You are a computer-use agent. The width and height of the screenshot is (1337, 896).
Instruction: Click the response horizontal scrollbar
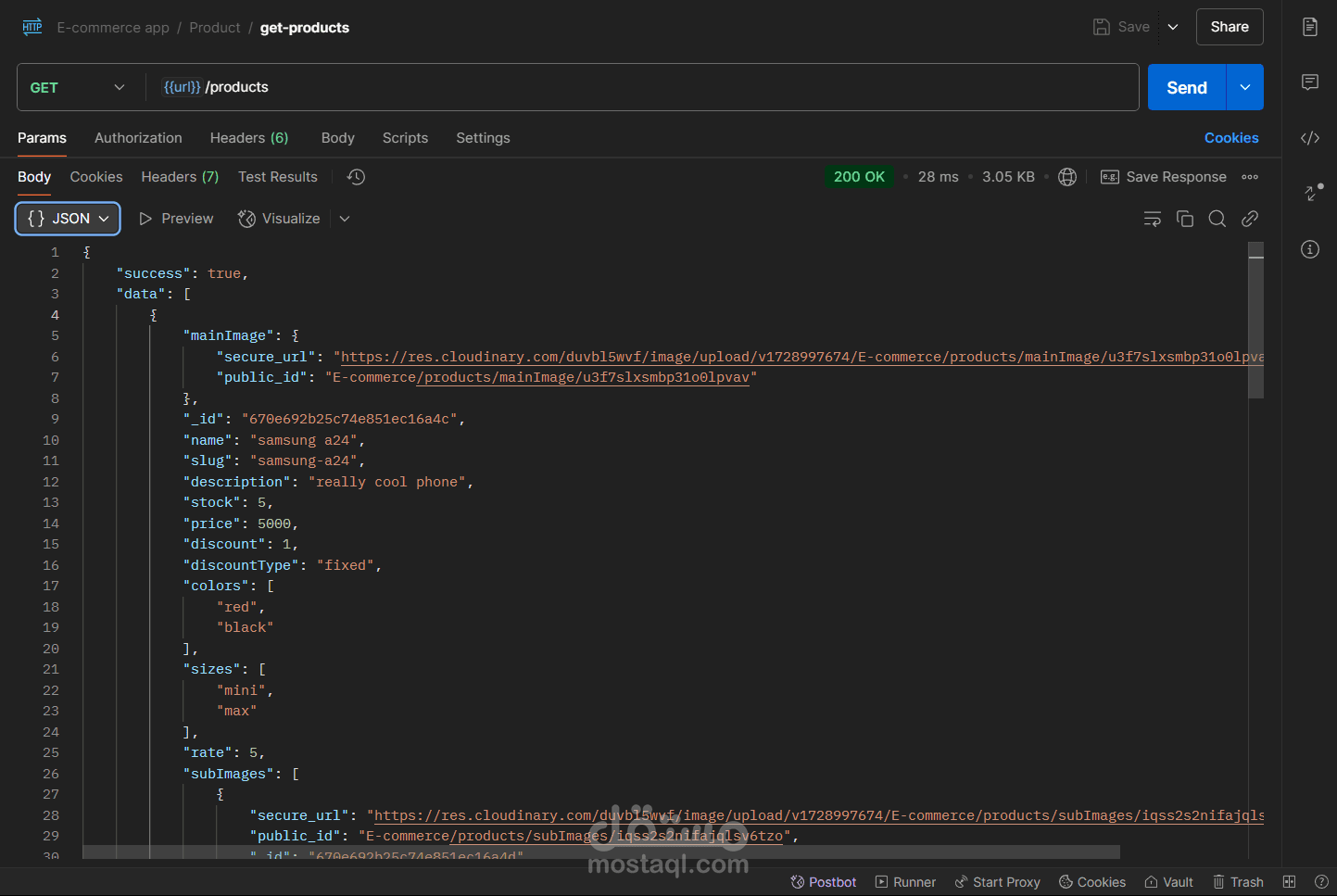(601, 852)
